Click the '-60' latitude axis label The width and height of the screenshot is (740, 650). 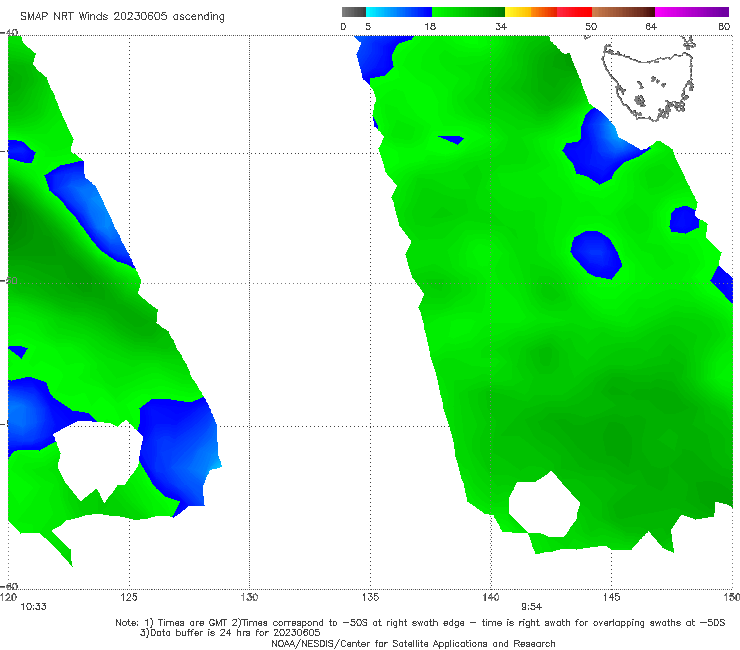point(9,586)
